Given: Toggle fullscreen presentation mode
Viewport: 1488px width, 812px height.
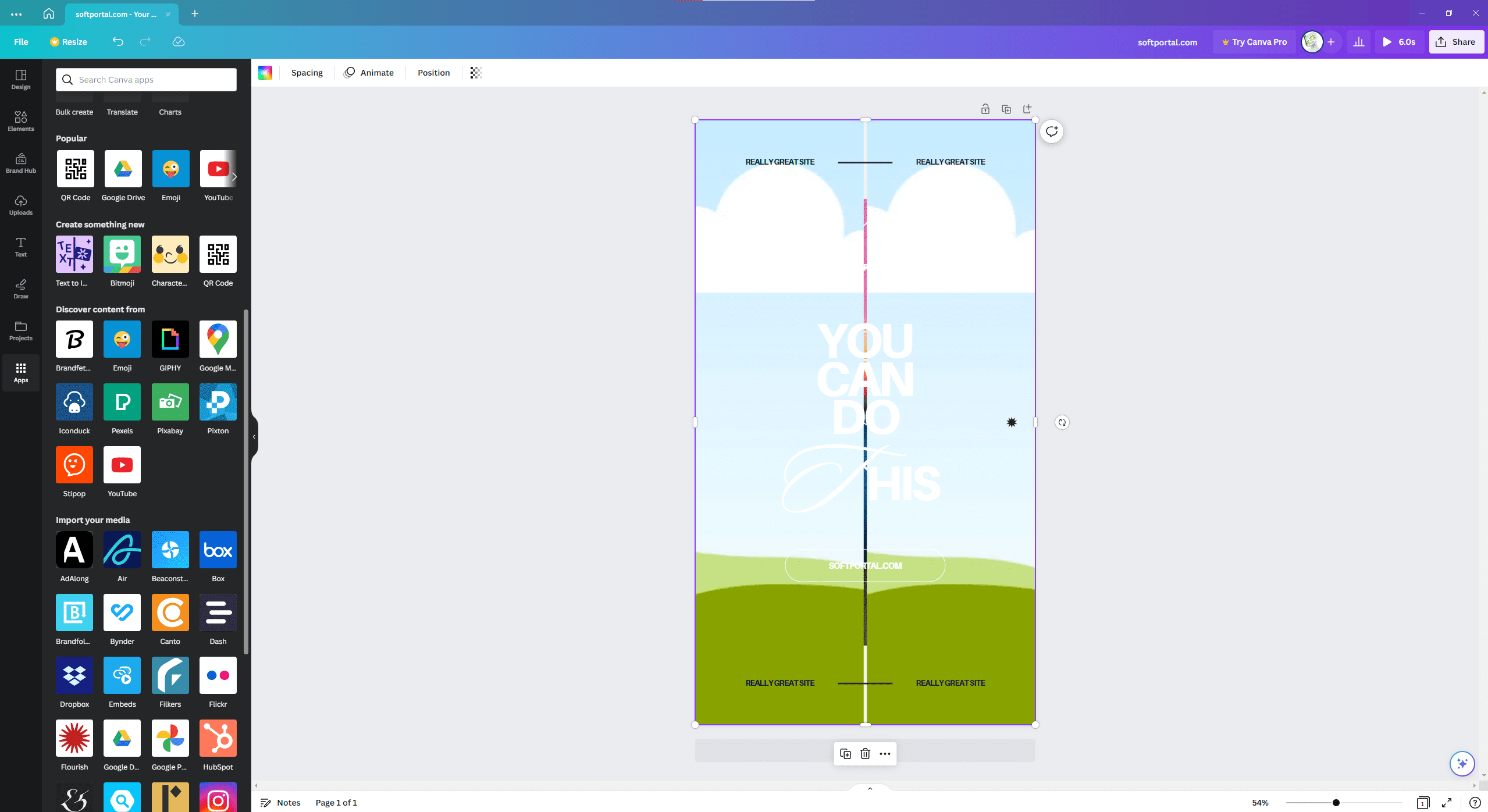Looking at the screenshot, I should (x=1447, y=803).
